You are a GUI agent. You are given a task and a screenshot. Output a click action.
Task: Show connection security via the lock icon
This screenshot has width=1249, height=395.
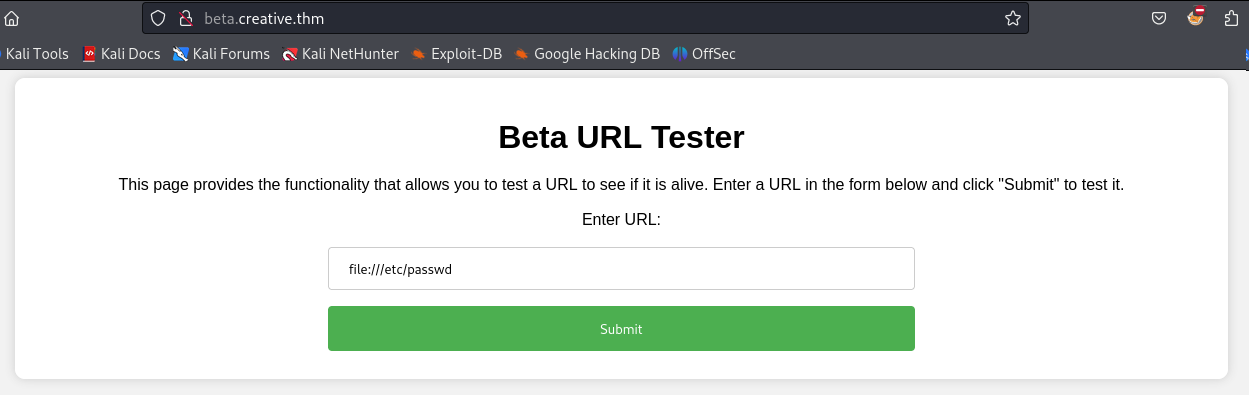coord(184,18)
